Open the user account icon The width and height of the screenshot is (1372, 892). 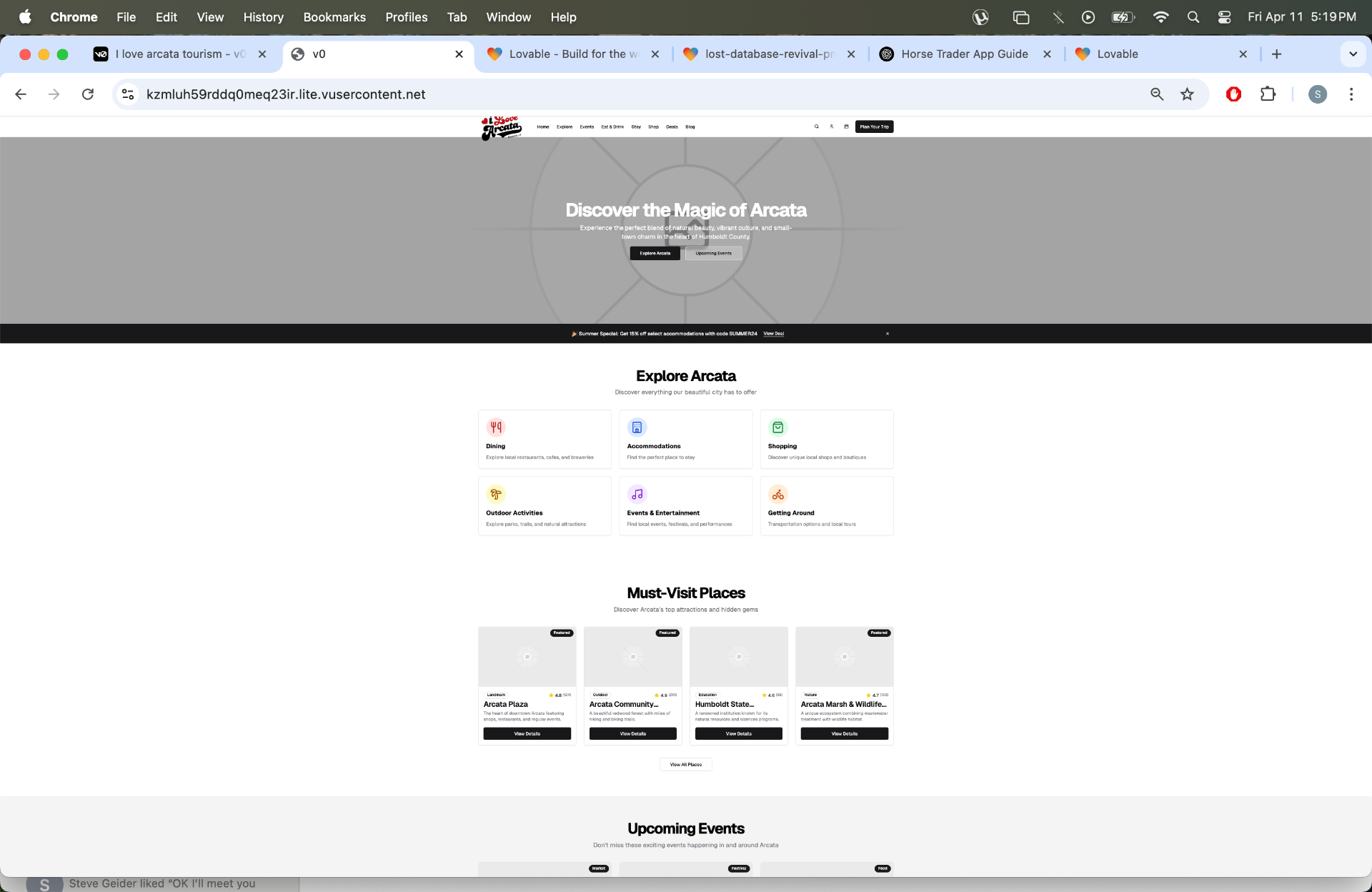point(831,127)
